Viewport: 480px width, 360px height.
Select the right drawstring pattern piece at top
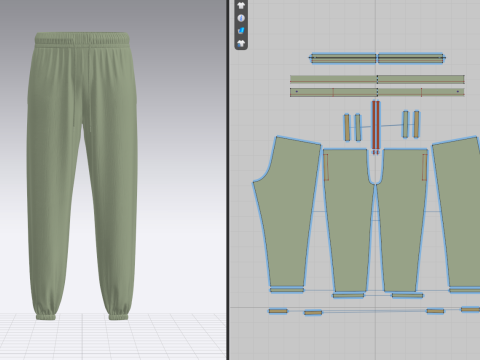pos(412,58)
